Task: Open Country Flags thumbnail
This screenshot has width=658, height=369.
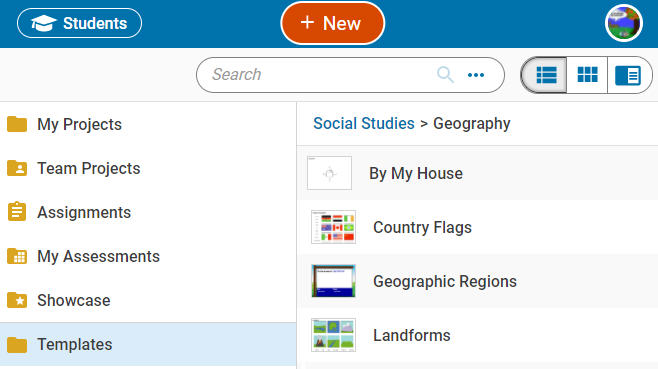Action: tap(334, 227)
